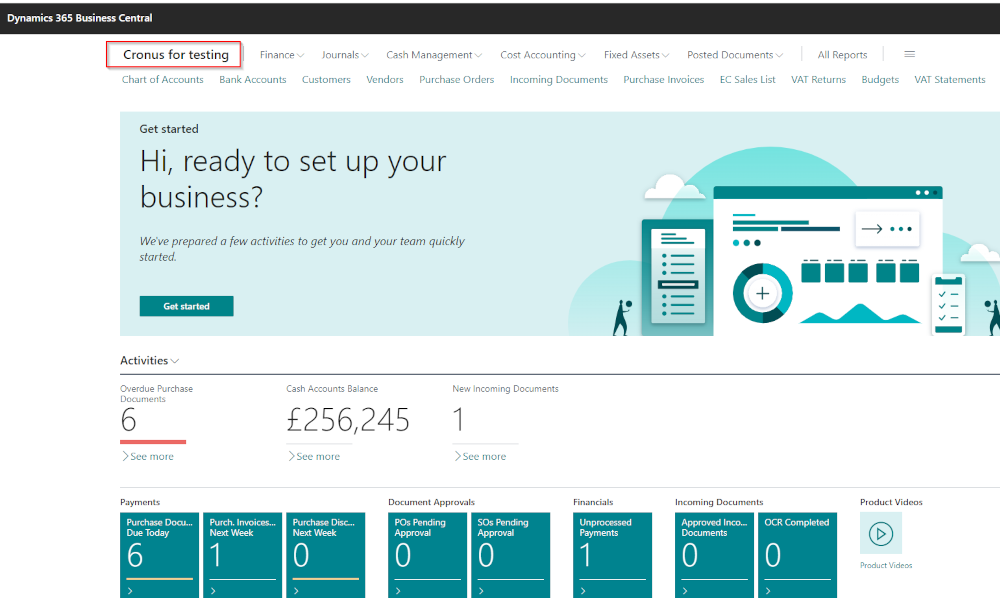Open the hamburger more-options menu icon
Image resolution: width=1000 pixels, height=600 pixels.
point(909,54)
